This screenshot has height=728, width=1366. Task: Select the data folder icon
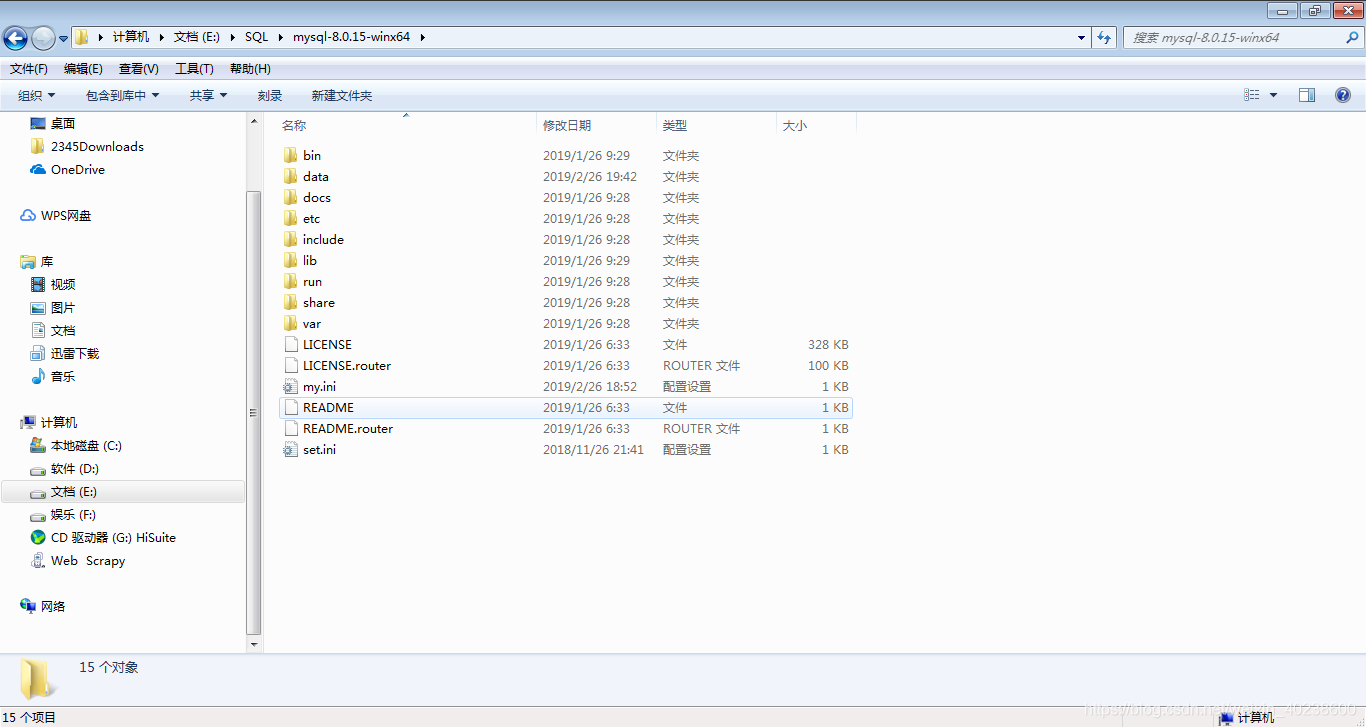click(x=291, y=176)
